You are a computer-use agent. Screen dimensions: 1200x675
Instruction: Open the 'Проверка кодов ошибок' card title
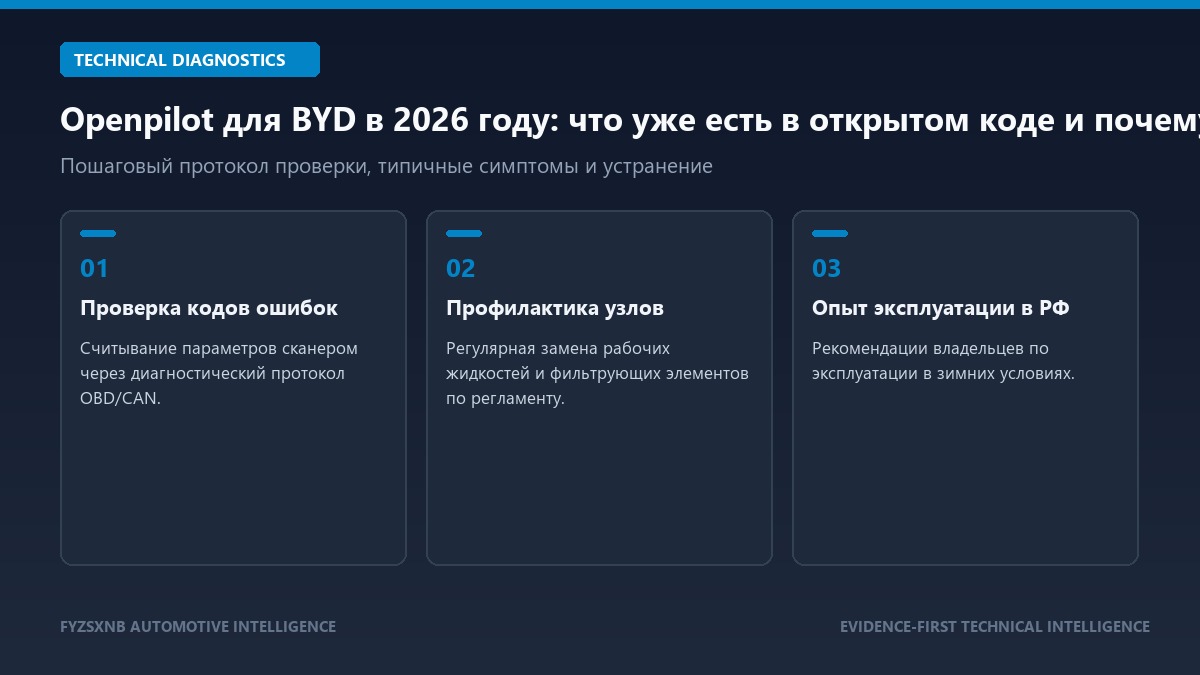coord(209,308)
